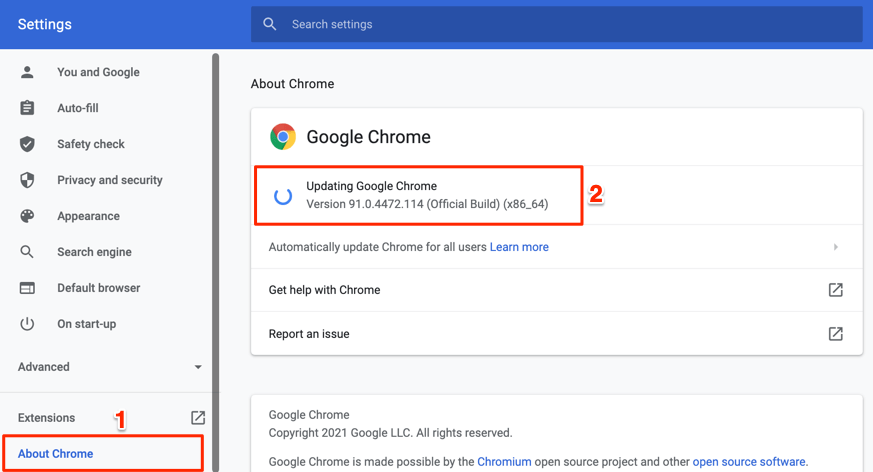Click Report an issue row
The height and width of the screenshot is (472, 873).
(x=555, y=334)
